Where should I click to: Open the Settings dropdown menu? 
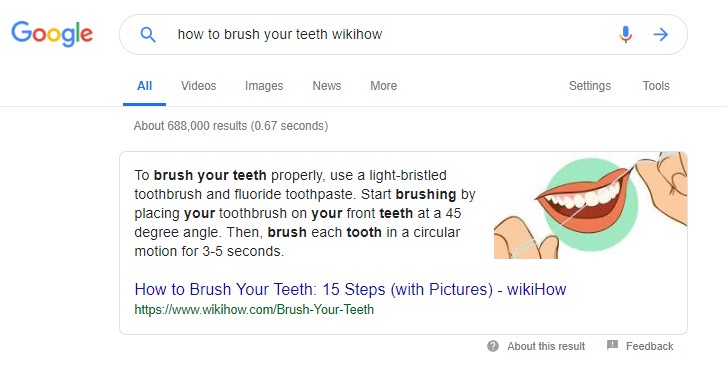pyautogui.click(x=590, y=86)
